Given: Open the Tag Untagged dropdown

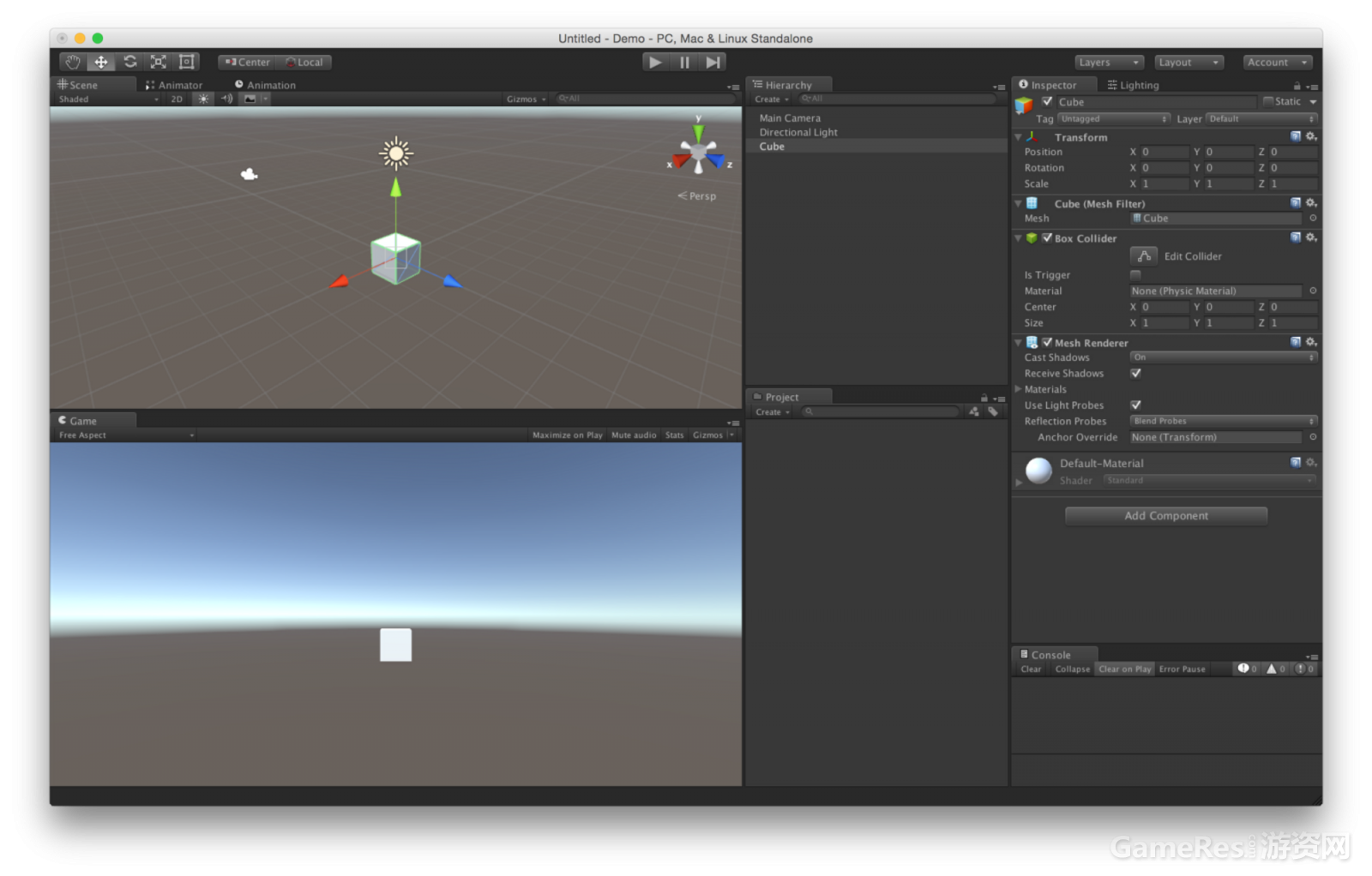Looking at the screenshot, I should pyautogui.click(x=1114, y=119).
